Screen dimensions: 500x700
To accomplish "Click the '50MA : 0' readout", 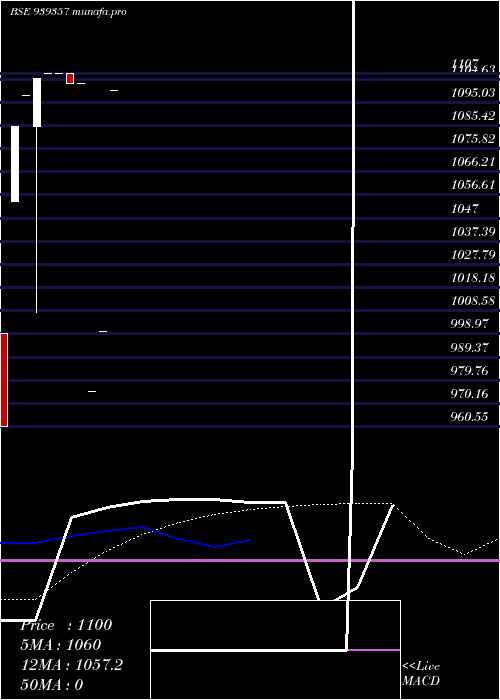I will pos(52,685).
